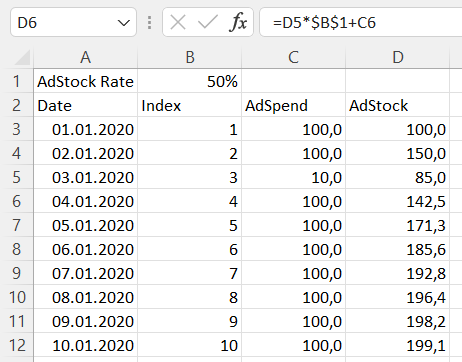Select the AdSpend cell with 10,0
This screenshot has height=362, width=462.
294,177
